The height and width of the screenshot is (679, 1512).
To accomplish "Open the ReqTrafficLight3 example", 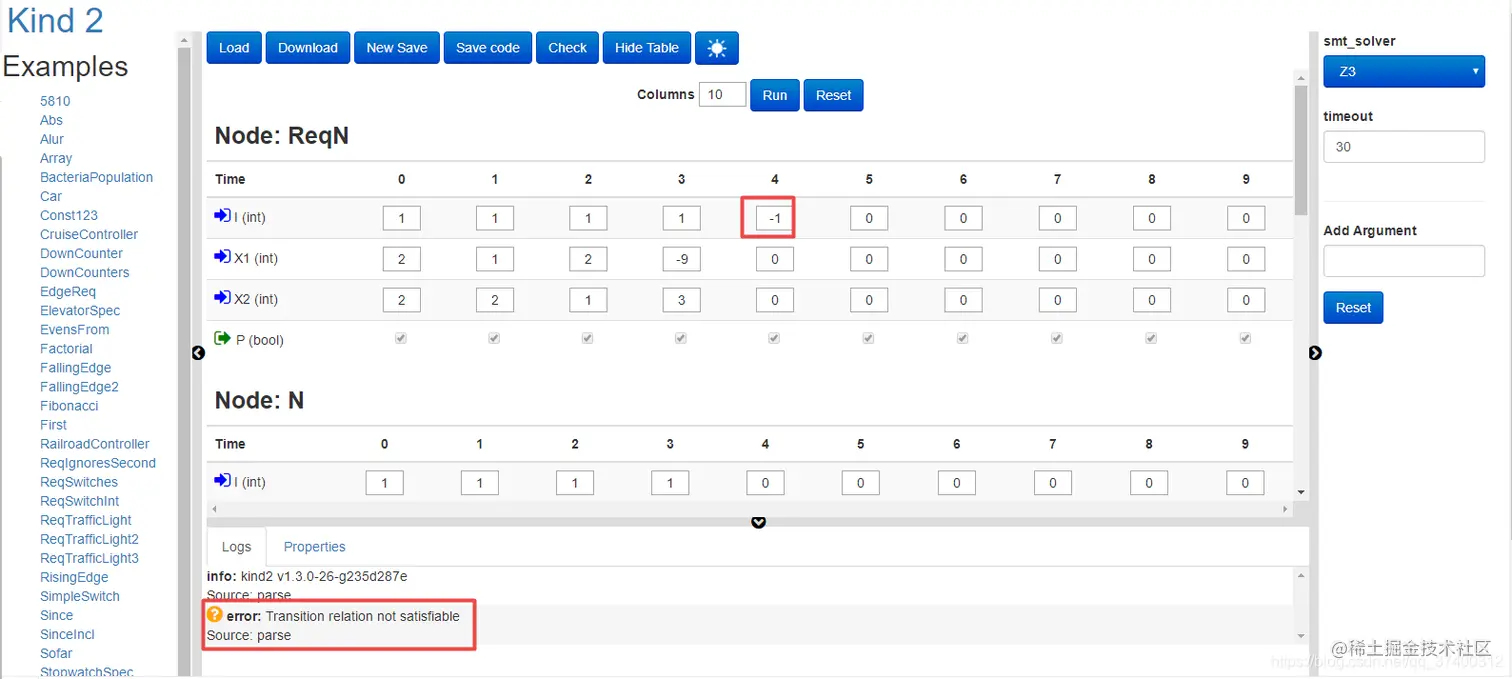I will point(89,558).
